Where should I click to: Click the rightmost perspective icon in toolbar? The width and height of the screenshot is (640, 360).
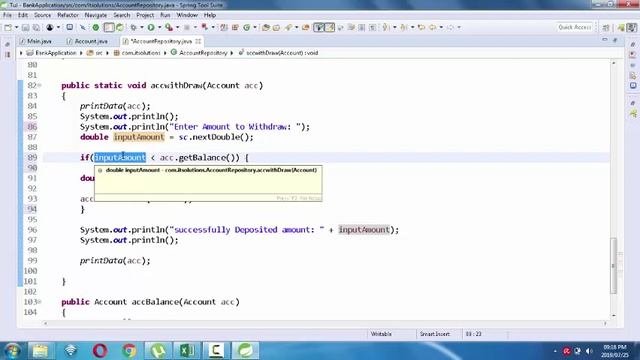pyautogui.click(x=631, y=28)
